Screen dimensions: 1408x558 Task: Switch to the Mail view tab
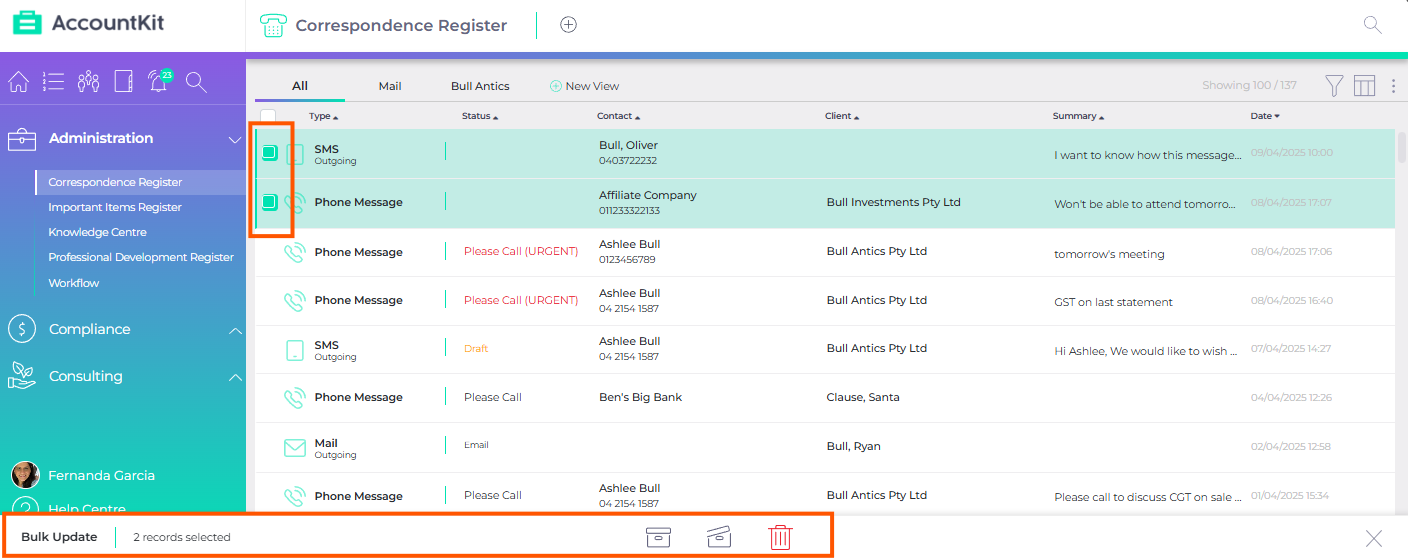pyautogui.click(x=390, y=86)
